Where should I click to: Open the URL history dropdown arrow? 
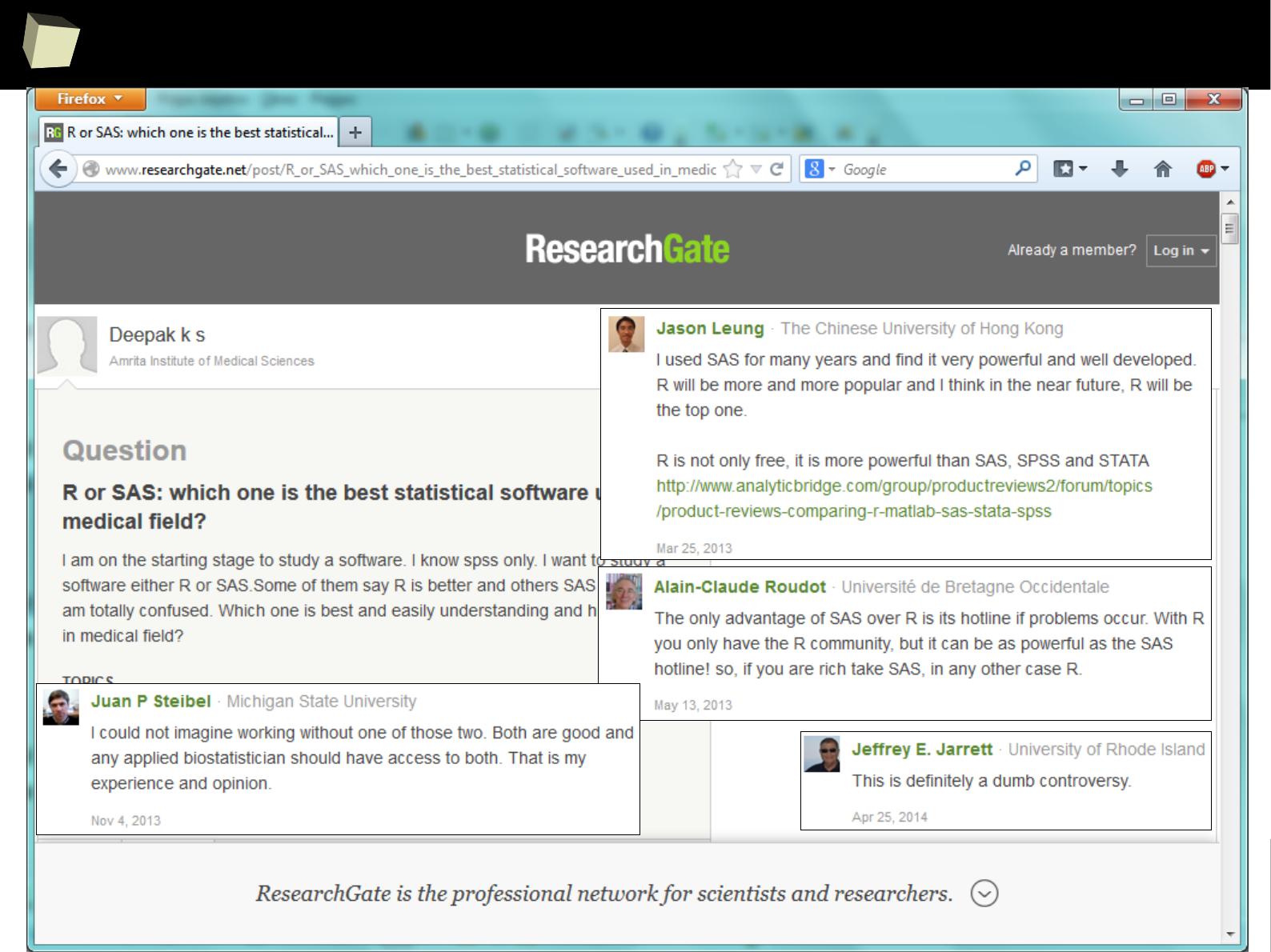click(x=756, y=170)
